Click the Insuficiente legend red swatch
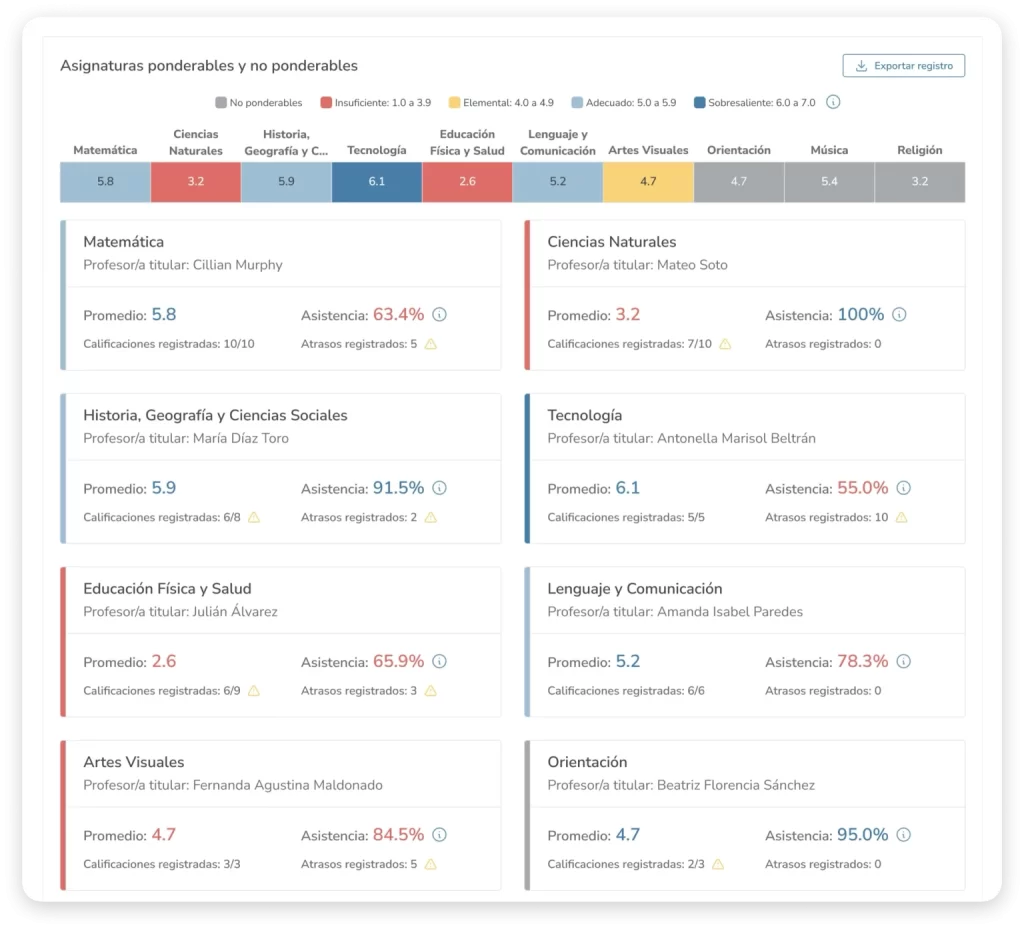Image resolution: width=1024 pixels, height=929 pixels. (x=326, y=102)
